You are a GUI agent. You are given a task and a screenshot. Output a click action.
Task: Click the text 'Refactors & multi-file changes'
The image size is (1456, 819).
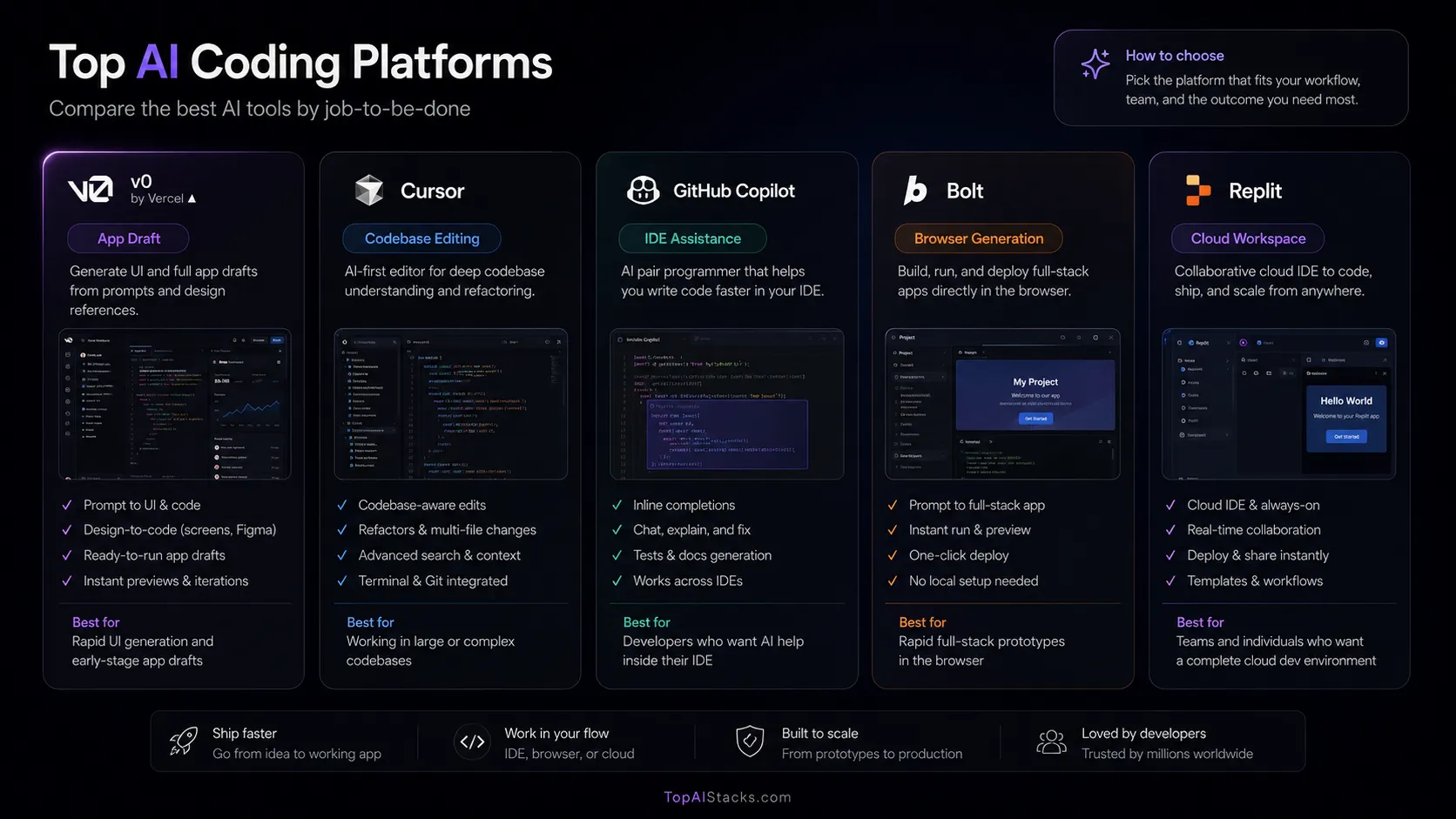(448, 530)
